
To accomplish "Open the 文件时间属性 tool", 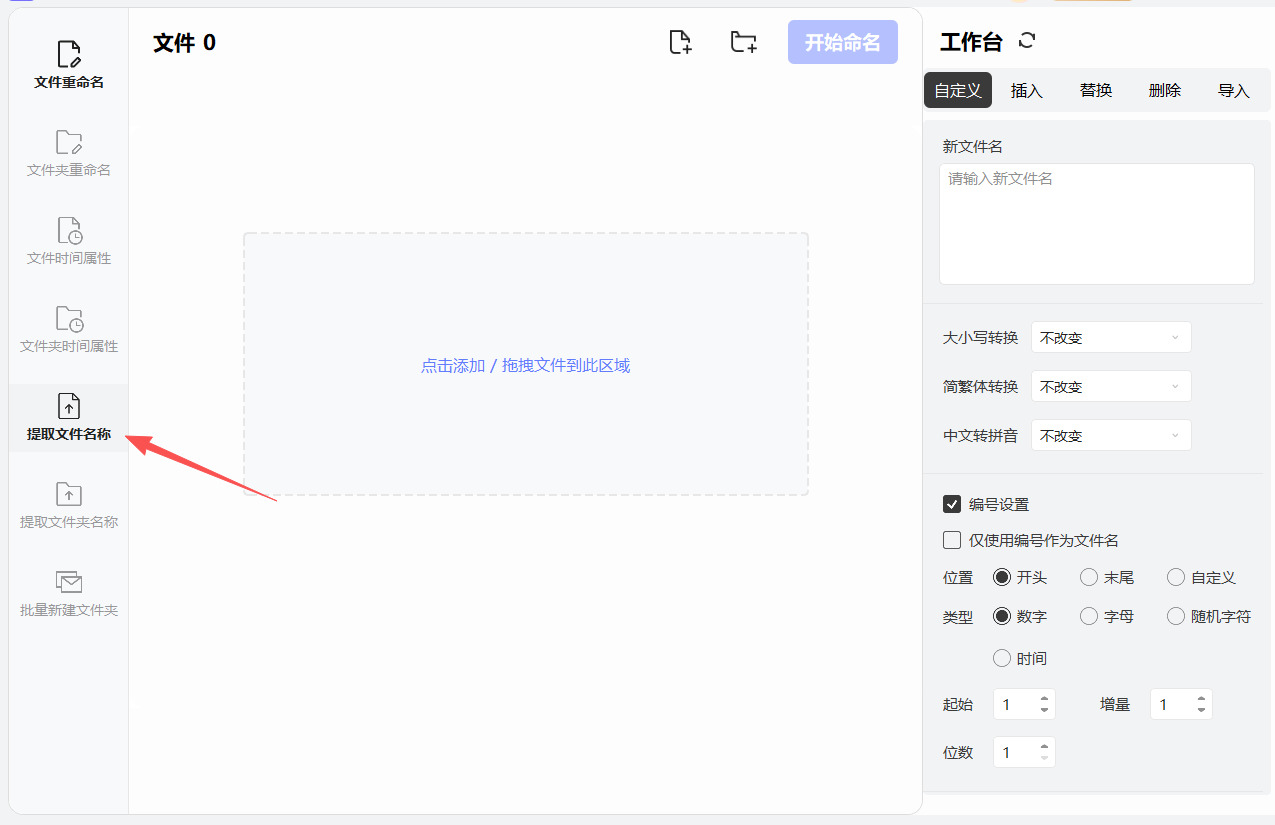I will click(68, 231).
